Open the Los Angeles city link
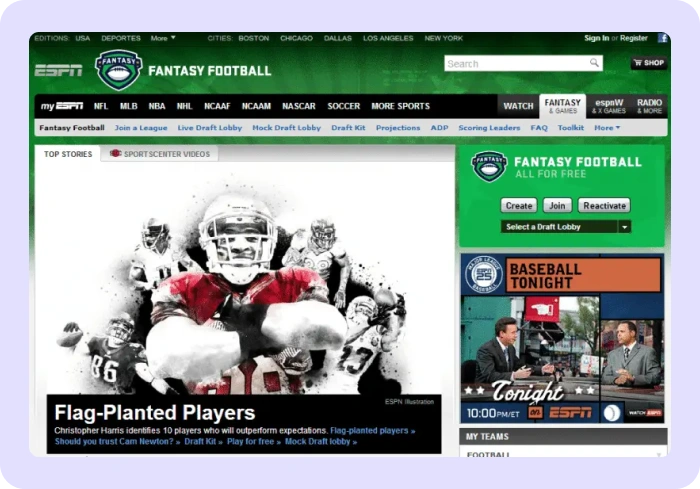Image resolution: width=700 pixels, height=489 pixels. [388, 38]
